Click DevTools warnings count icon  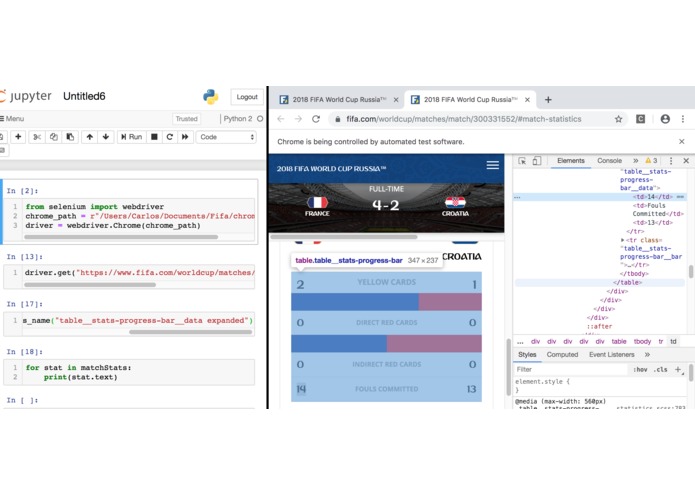651,161
